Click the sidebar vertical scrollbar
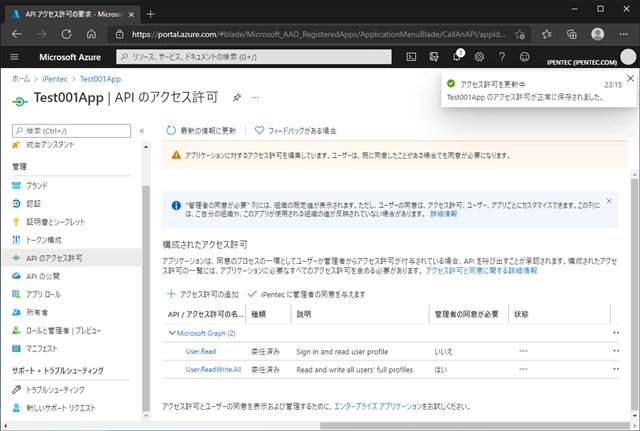 146,299
